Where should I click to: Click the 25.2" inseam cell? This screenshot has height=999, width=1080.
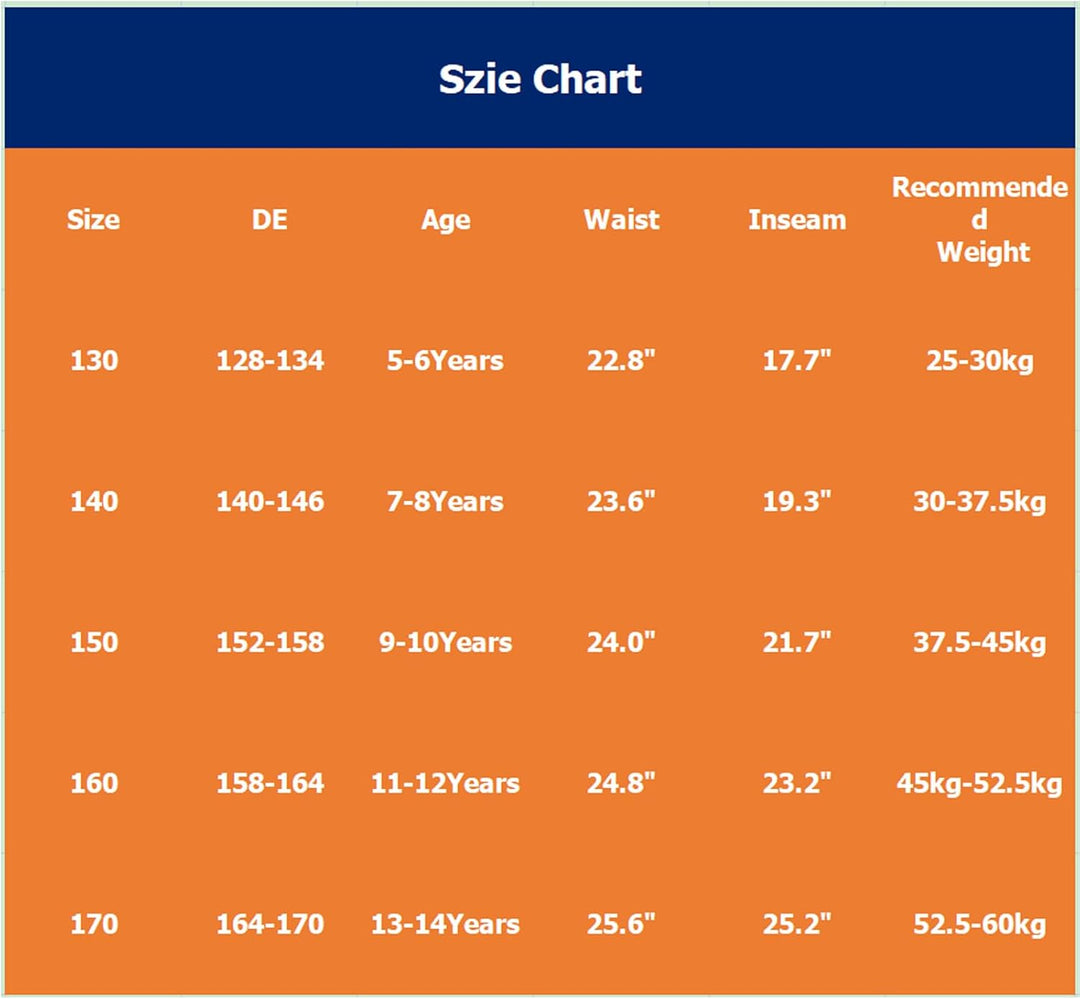(x=797, y=924)
